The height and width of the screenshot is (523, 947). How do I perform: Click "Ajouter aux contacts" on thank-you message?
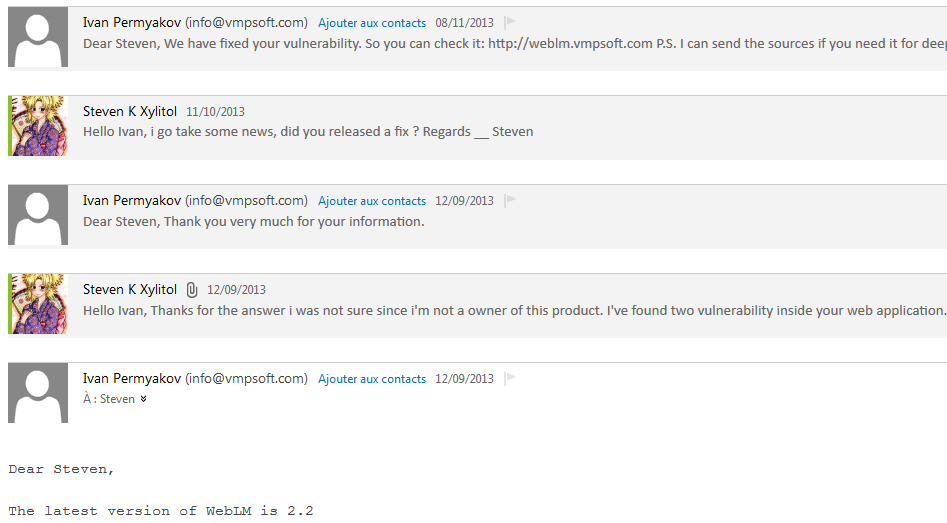[372, 201]
